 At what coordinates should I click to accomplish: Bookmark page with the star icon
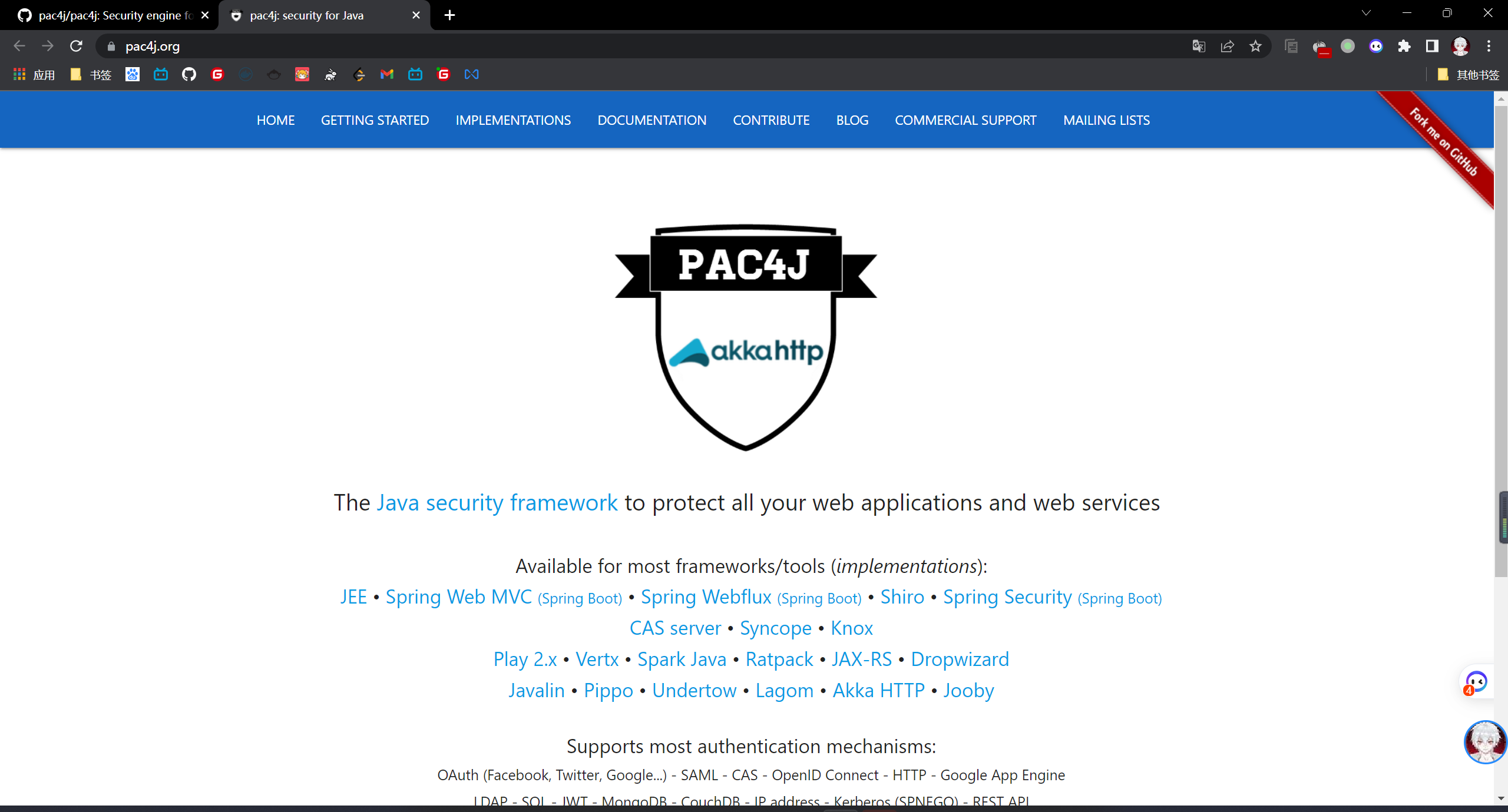pos(1255,46)
